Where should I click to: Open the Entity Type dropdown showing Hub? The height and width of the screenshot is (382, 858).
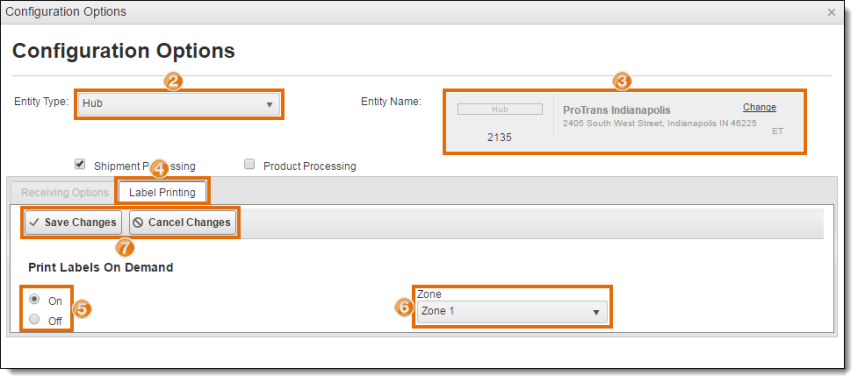[178, 104]
